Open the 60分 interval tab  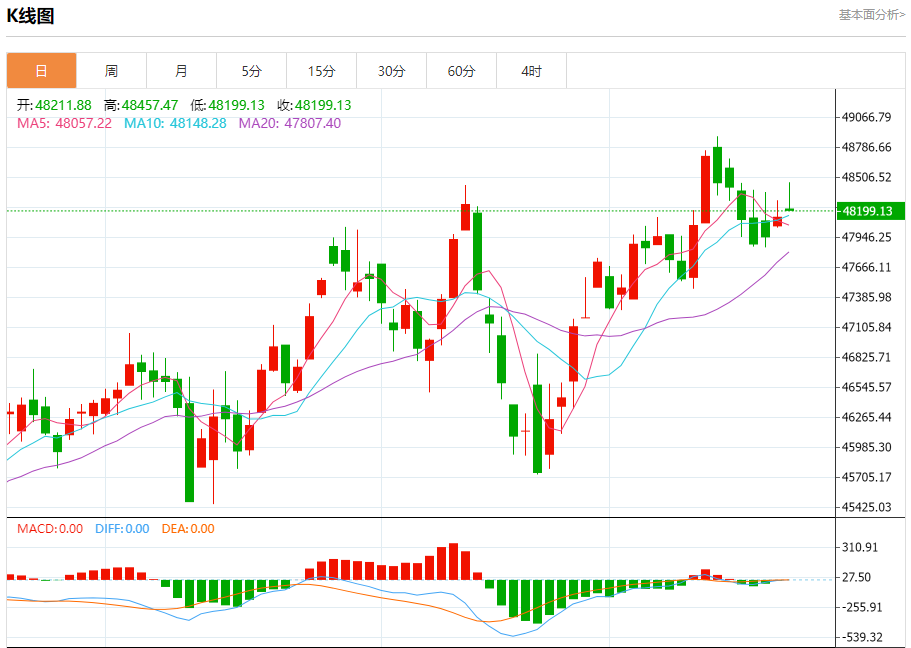461,71
